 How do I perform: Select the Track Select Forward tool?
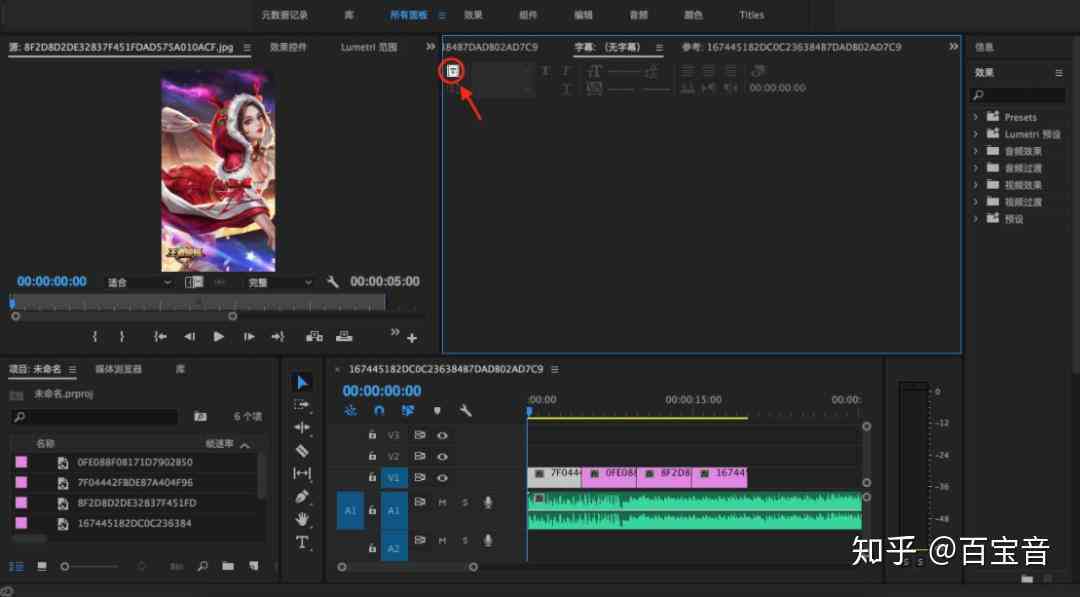pyautogui.click(x=302, y=405)
